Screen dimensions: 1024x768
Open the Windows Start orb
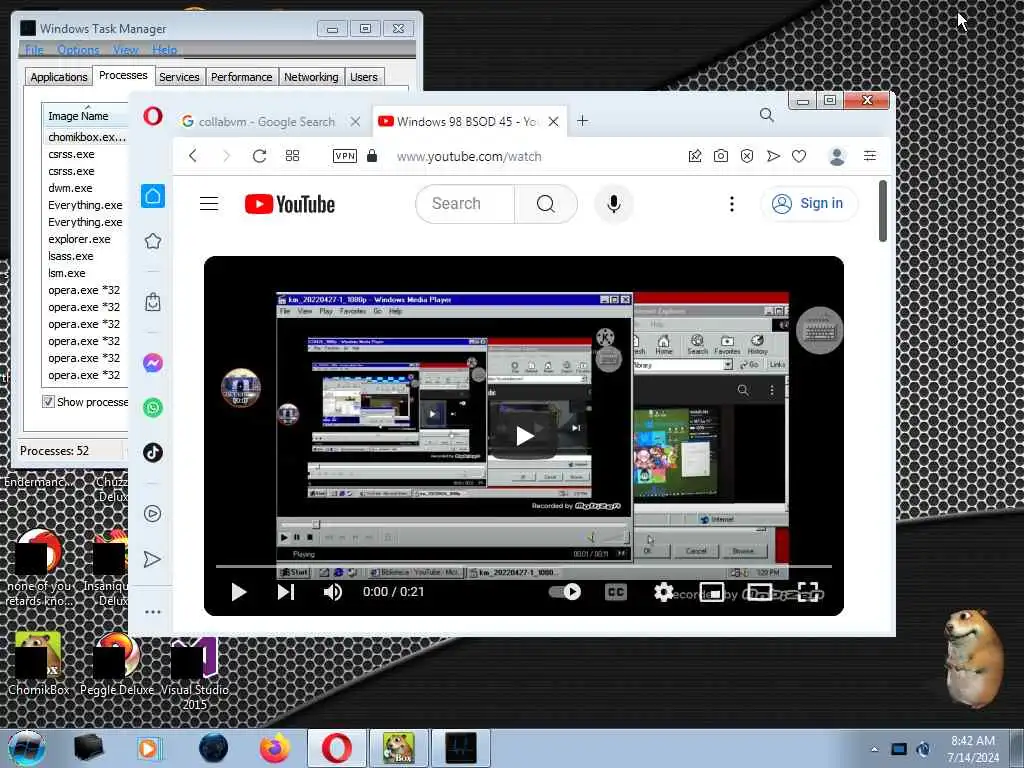(x=27, y=748)
